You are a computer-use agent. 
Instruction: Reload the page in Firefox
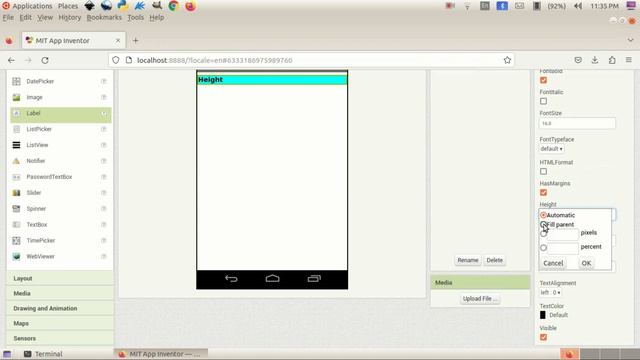pos(45,60)
